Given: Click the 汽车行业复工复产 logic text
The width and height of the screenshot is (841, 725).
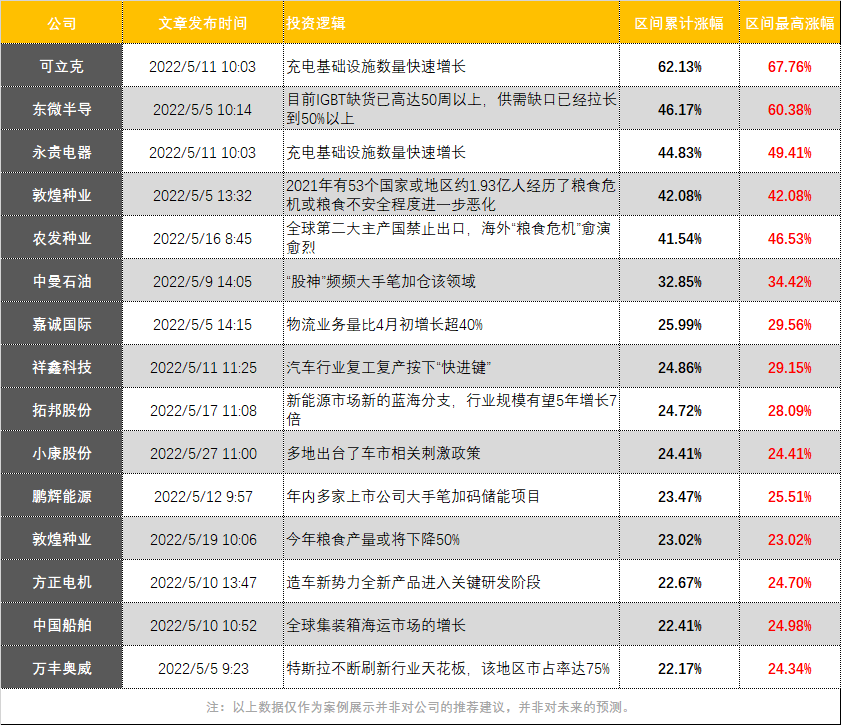Looking at the screenshot, I should pos(388,367).
